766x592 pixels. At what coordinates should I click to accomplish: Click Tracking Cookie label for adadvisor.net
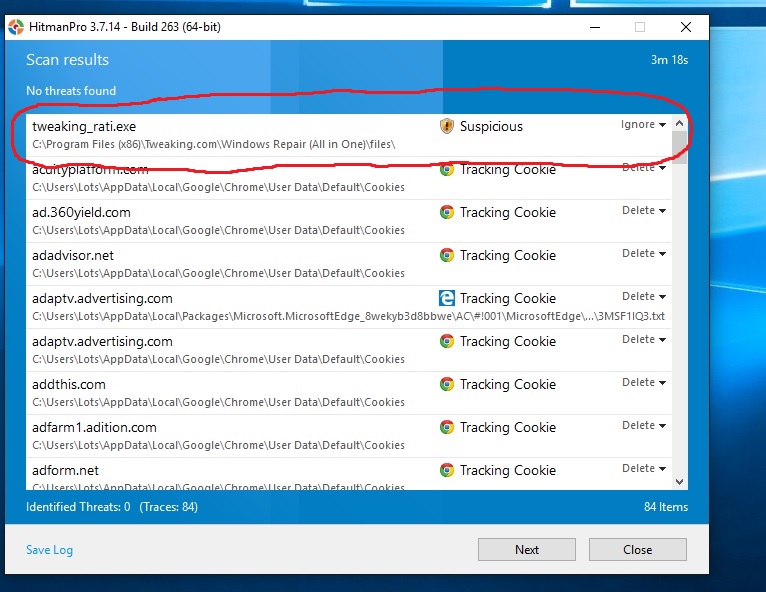click(508, 255)
